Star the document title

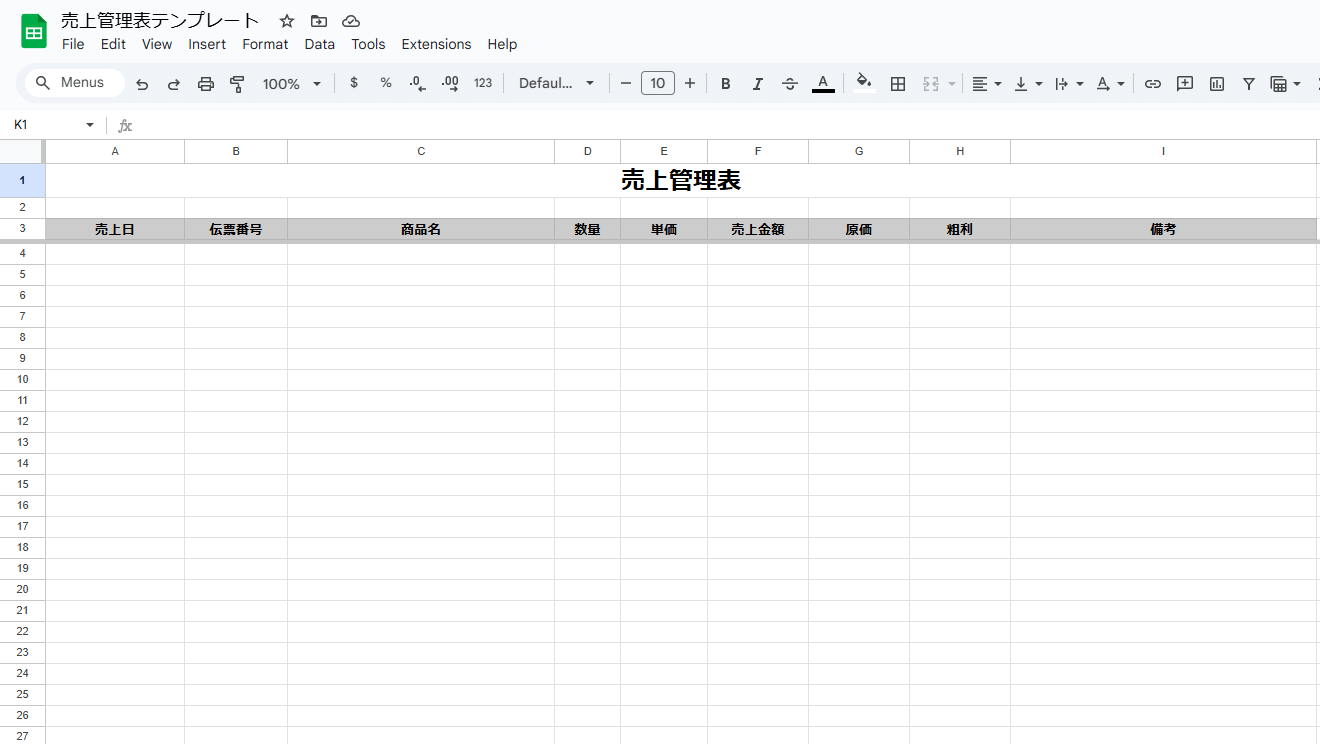click(x=287, y=21)
